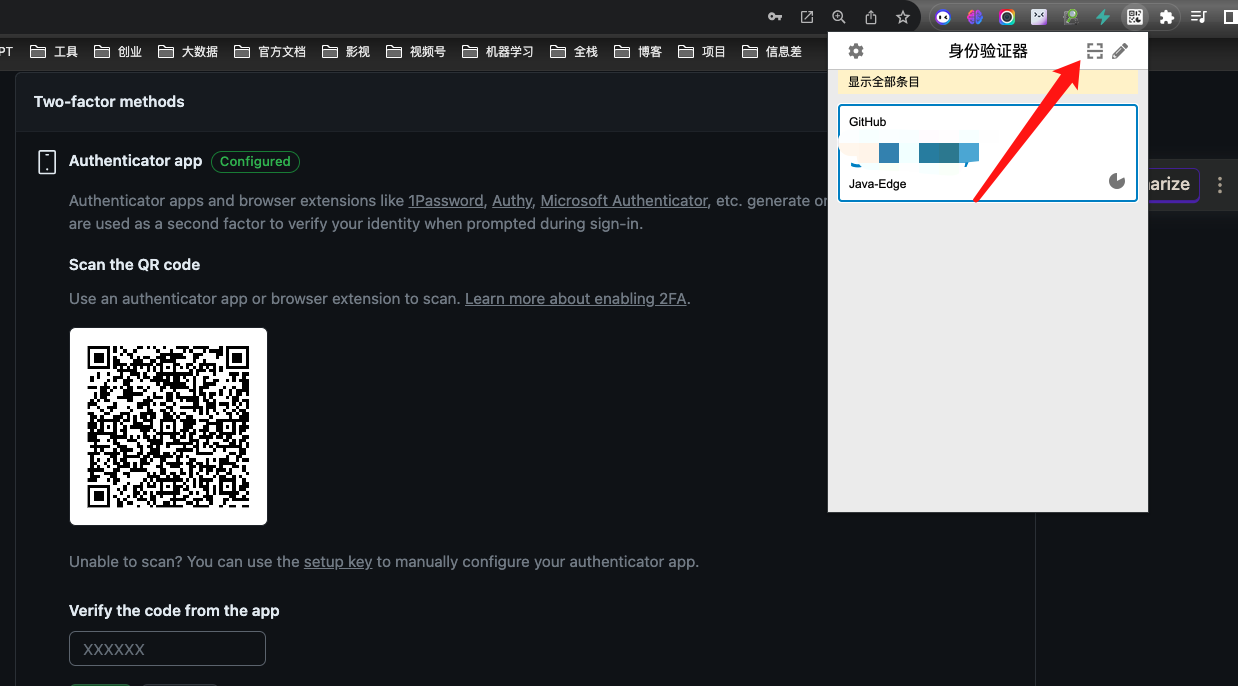Click the scan QR code icon in Authenticator

point(1095,51)
